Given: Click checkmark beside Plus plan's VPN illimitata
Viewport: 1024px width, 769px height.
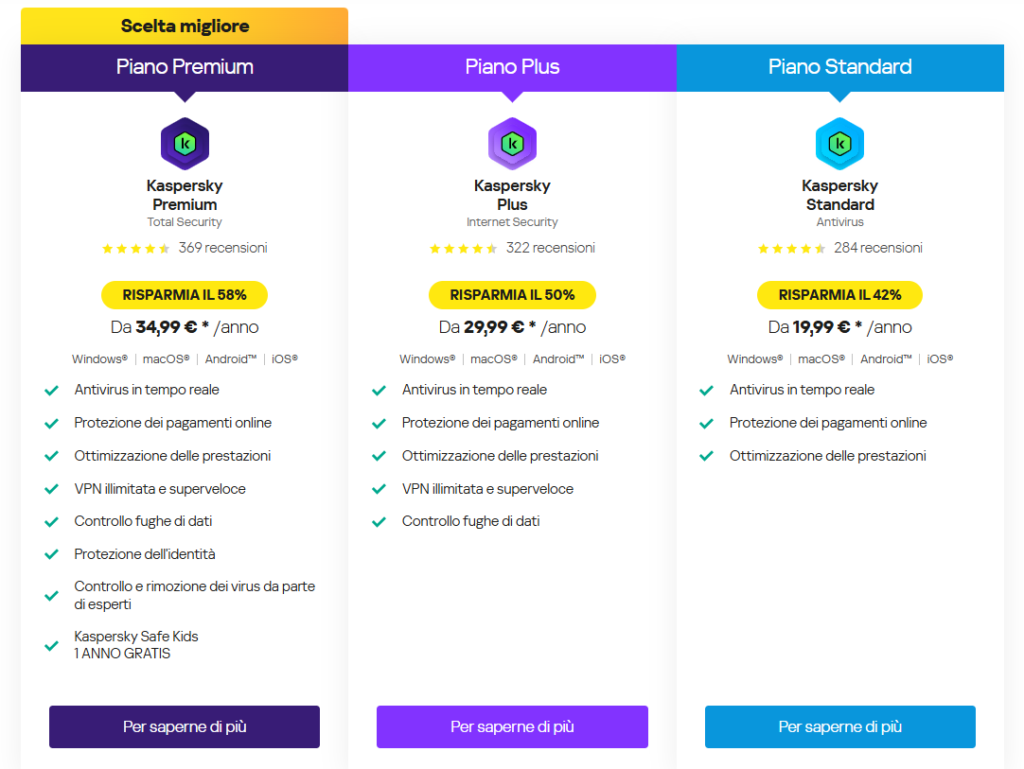Looking at the screenshot, I should coord(380,489).
